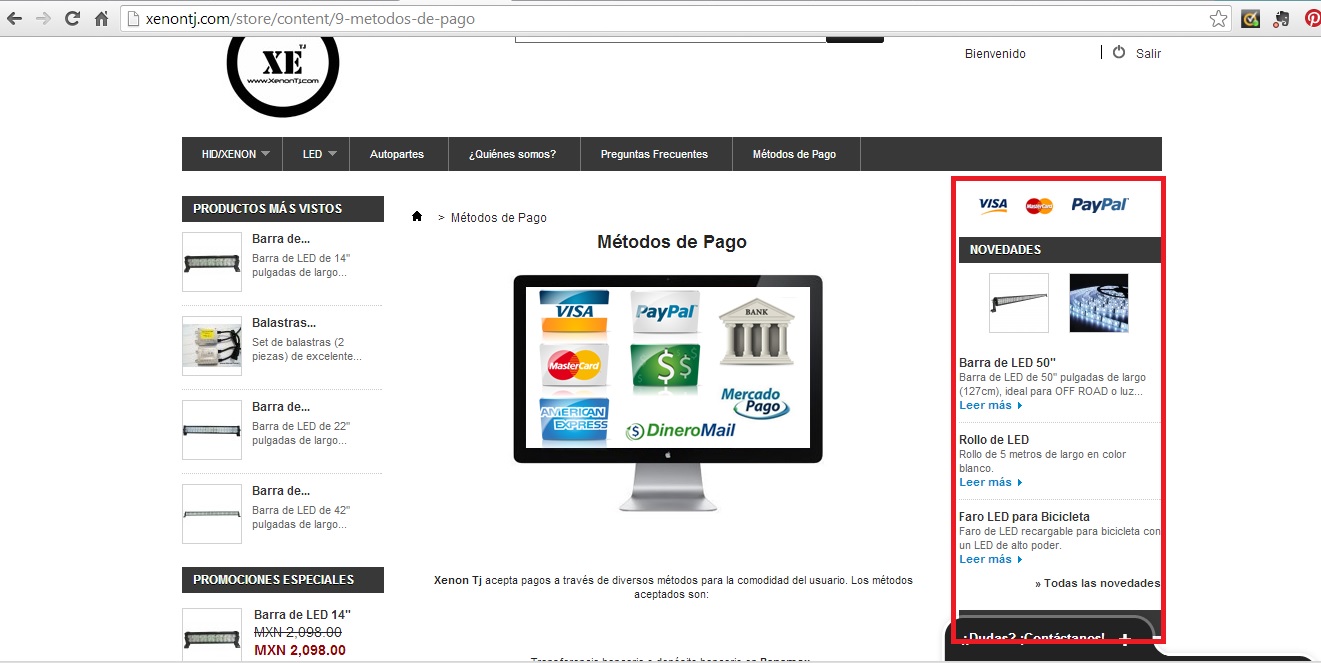Reload the page with the refresh icon

click(72, 19)
